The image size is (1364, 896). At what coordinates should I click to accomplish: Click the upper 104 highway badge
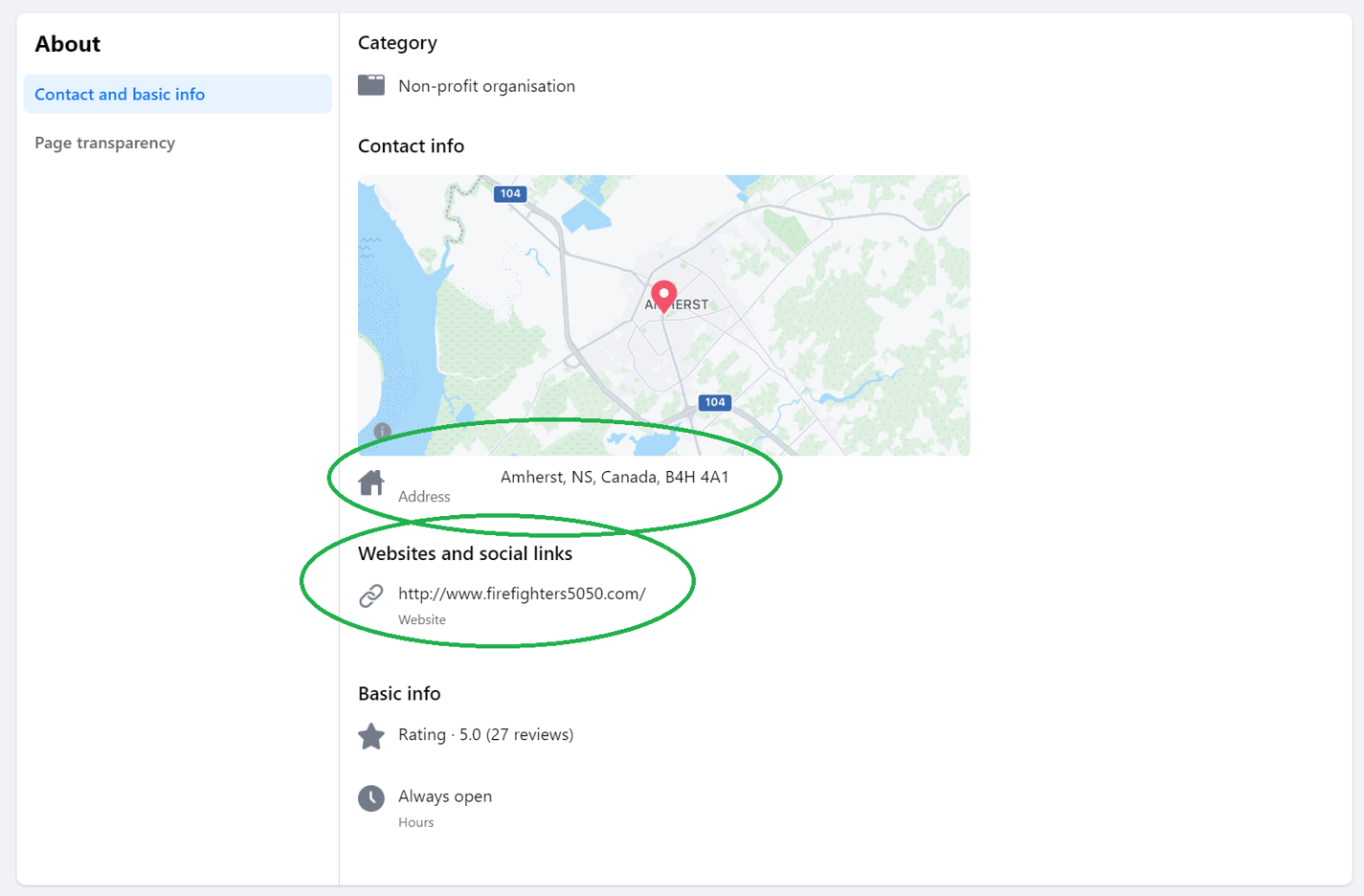pos(510,193)
